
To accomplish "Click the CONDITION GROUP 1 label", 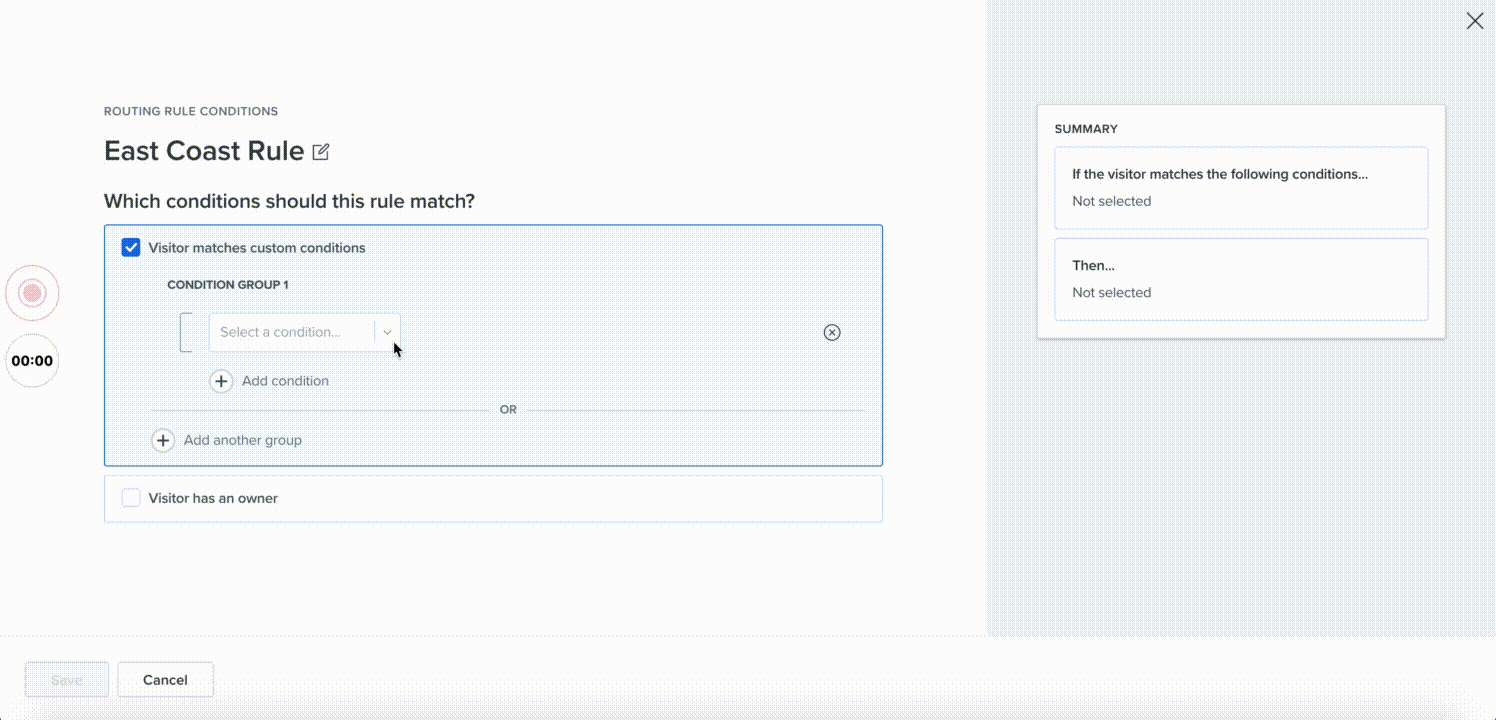I will [228, 285].
